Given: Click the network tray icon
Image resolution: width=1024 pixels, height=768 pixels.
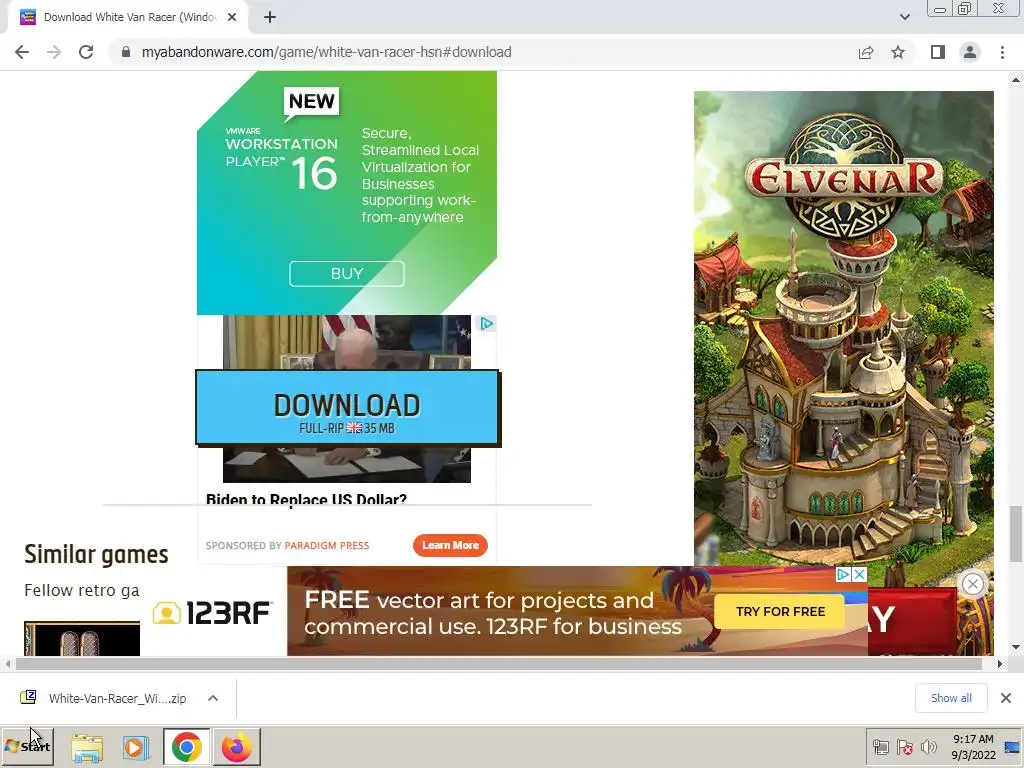Looking at the screenshot, I should coord(881,747).
